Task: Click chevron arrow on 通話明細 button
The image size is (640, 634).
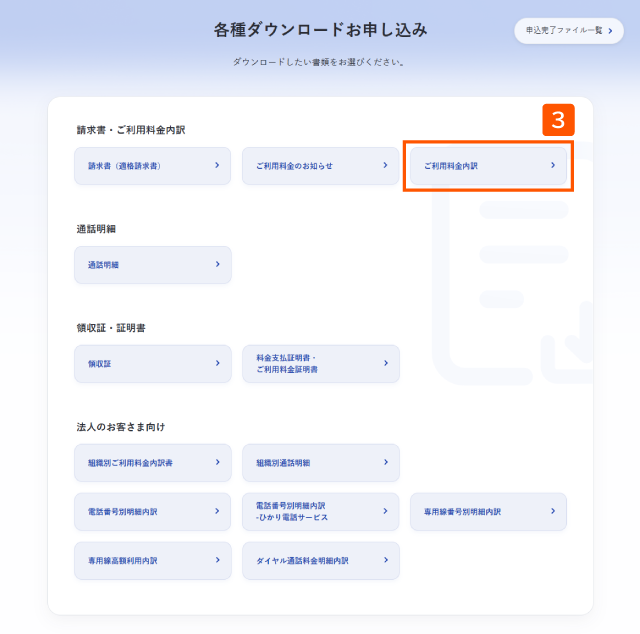Action: coord(218,264)
